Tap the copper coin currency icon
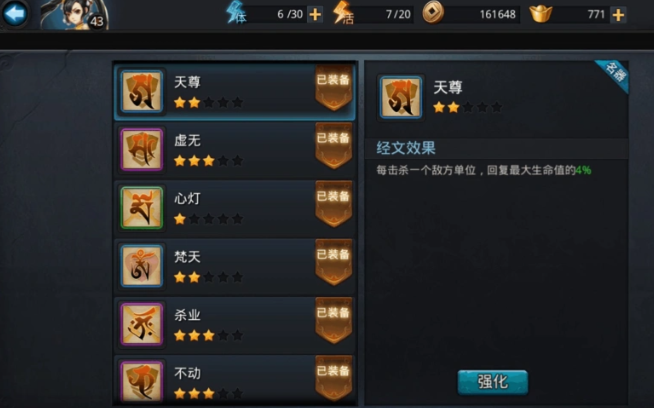This screenshot has width=654, height=408. pyautogui.click(x=433, y=13)
